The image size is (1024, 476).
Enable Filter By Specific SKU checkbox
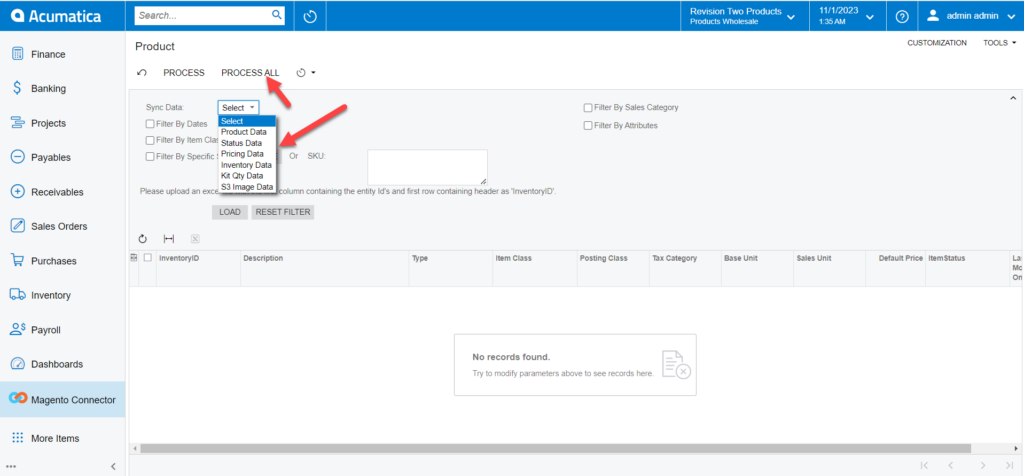tap(150, 156)
